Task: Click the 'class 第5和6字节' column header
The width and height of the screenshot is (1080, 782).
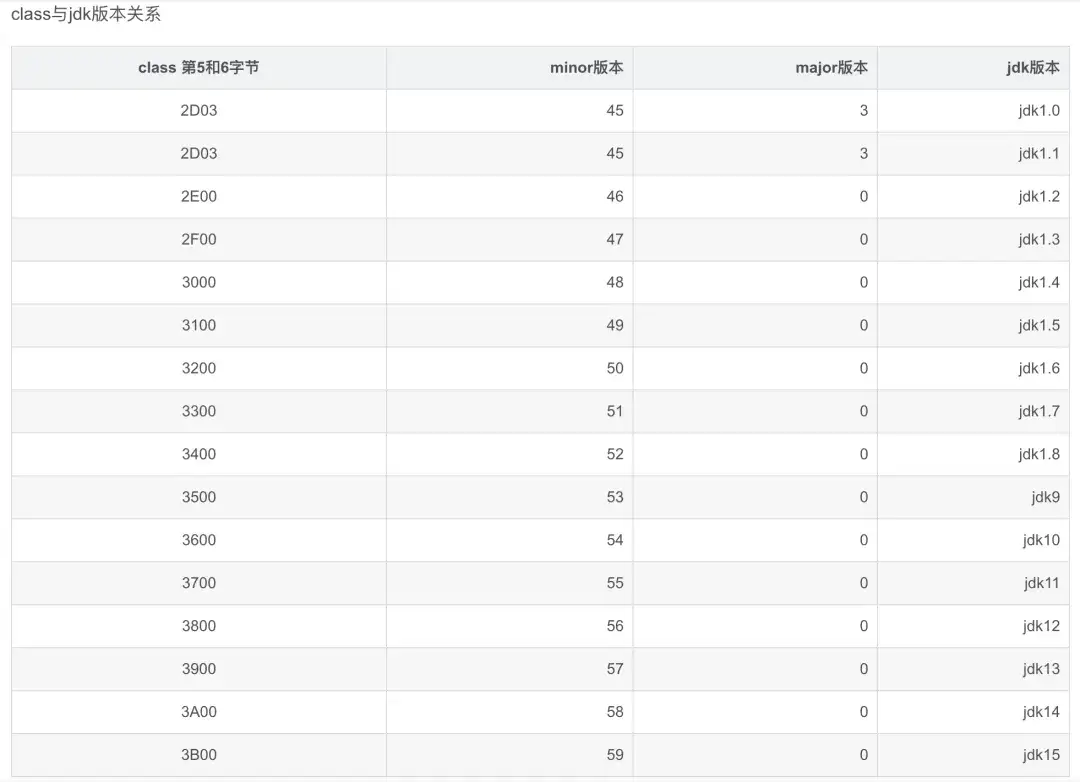Action: pyautogui.click(x=198, y=68)
